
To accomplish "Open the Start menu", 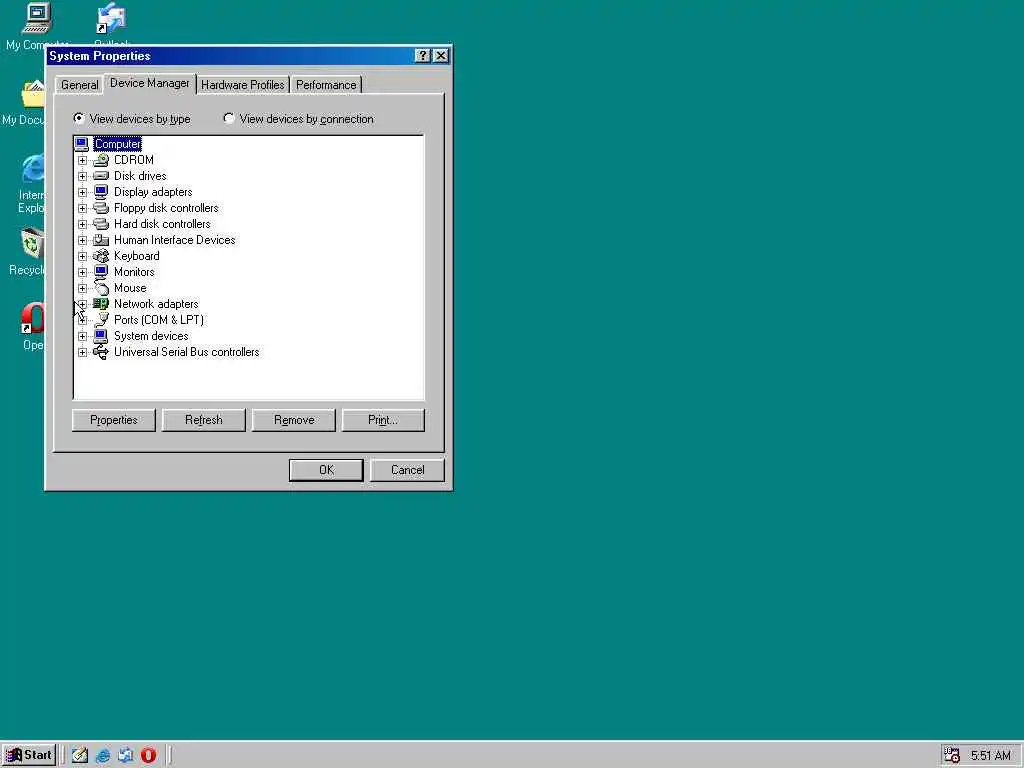I will (x=29, y=755).
